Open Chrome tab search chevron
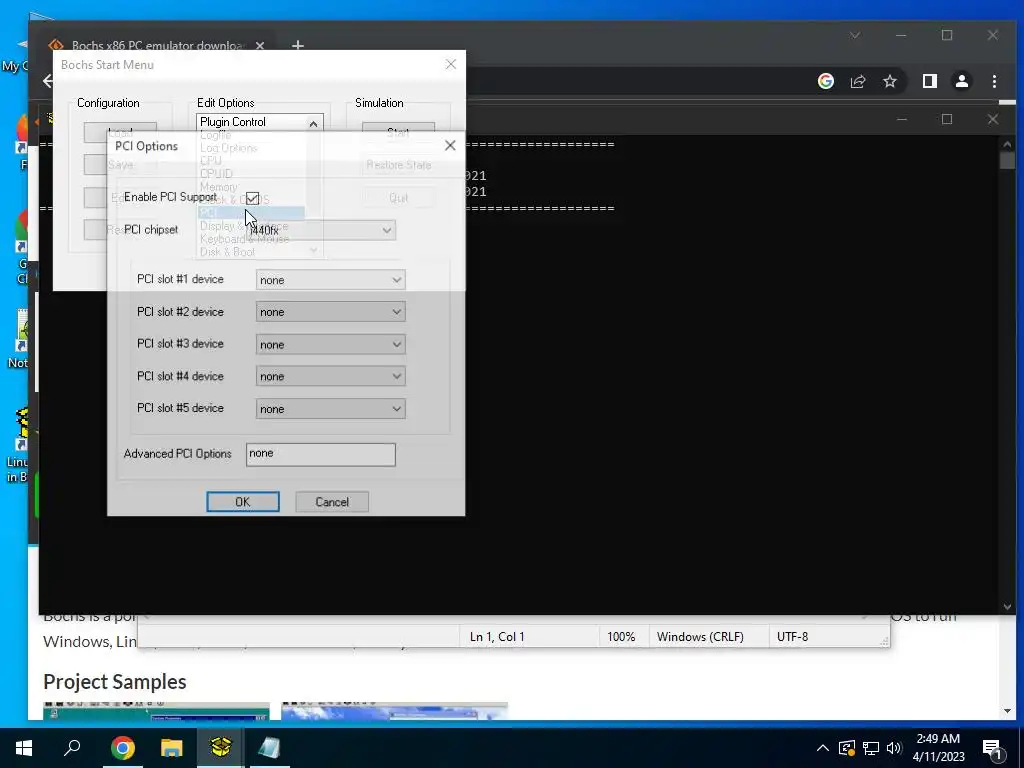This screenshot has width=1024, height=768. click(855, 35)
